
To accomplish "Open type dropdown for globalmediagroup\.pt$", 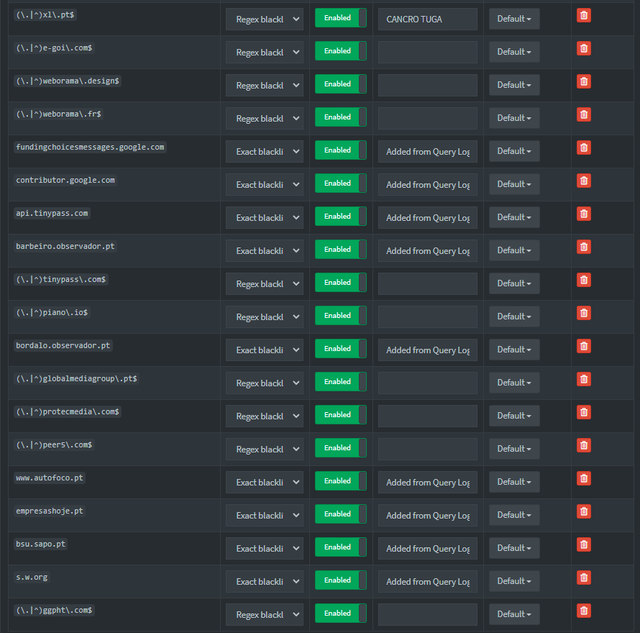I will [264, 383].
